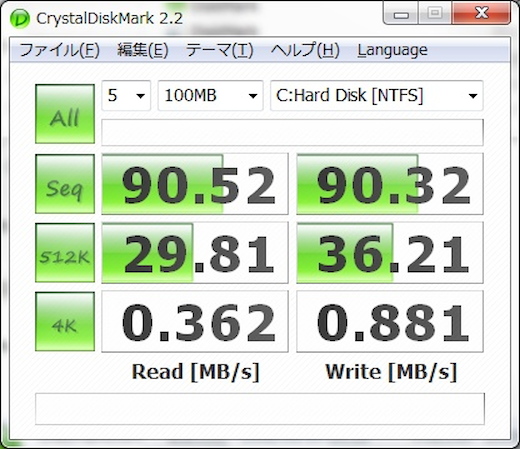The width and height of the screenshot is (520, 449).
Task: Click the empty comment field at bottom
Action: tap(260, 409)
